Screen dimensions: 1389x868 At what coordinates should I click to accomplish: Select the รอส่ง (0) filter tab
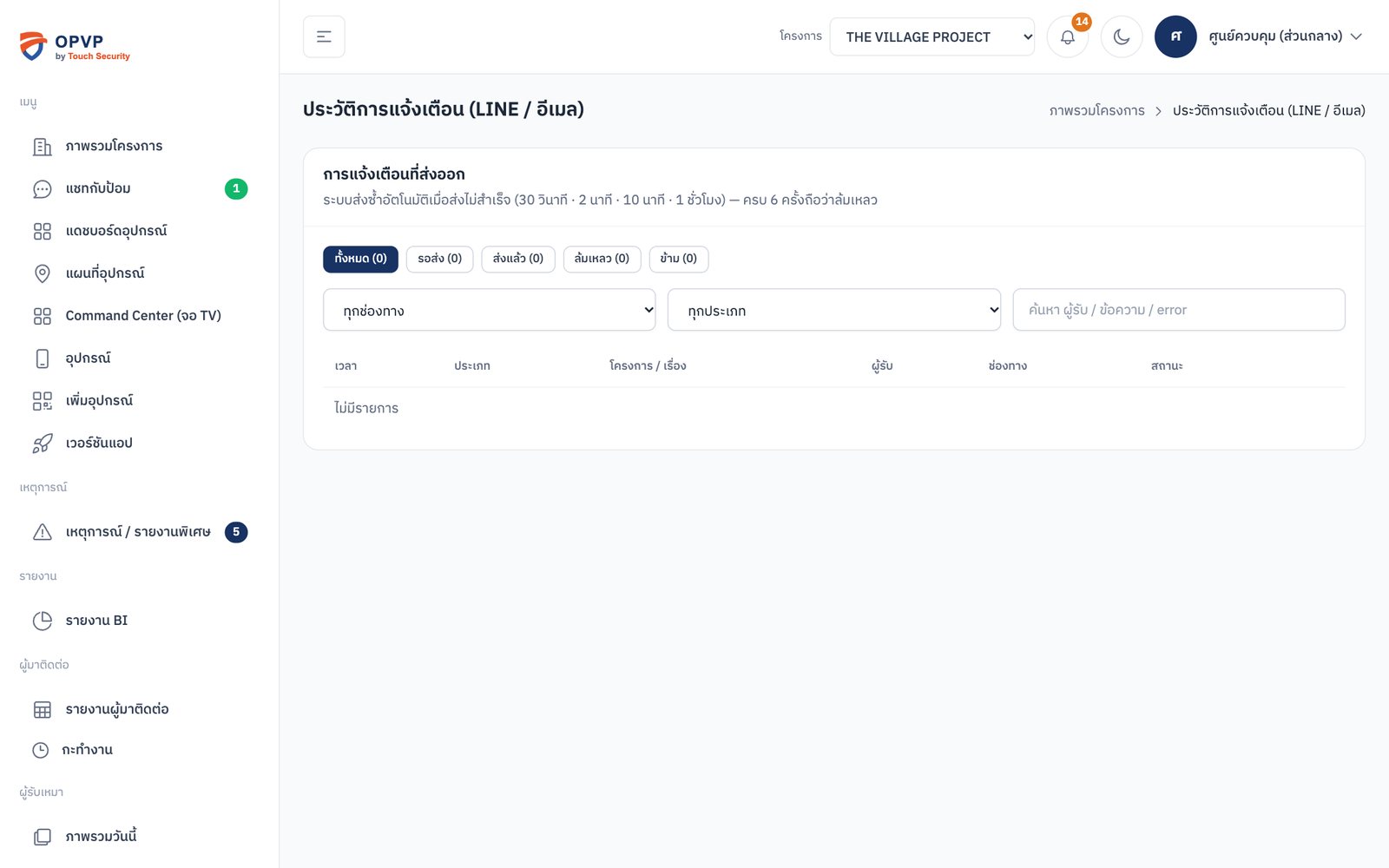tap(439, 259)
